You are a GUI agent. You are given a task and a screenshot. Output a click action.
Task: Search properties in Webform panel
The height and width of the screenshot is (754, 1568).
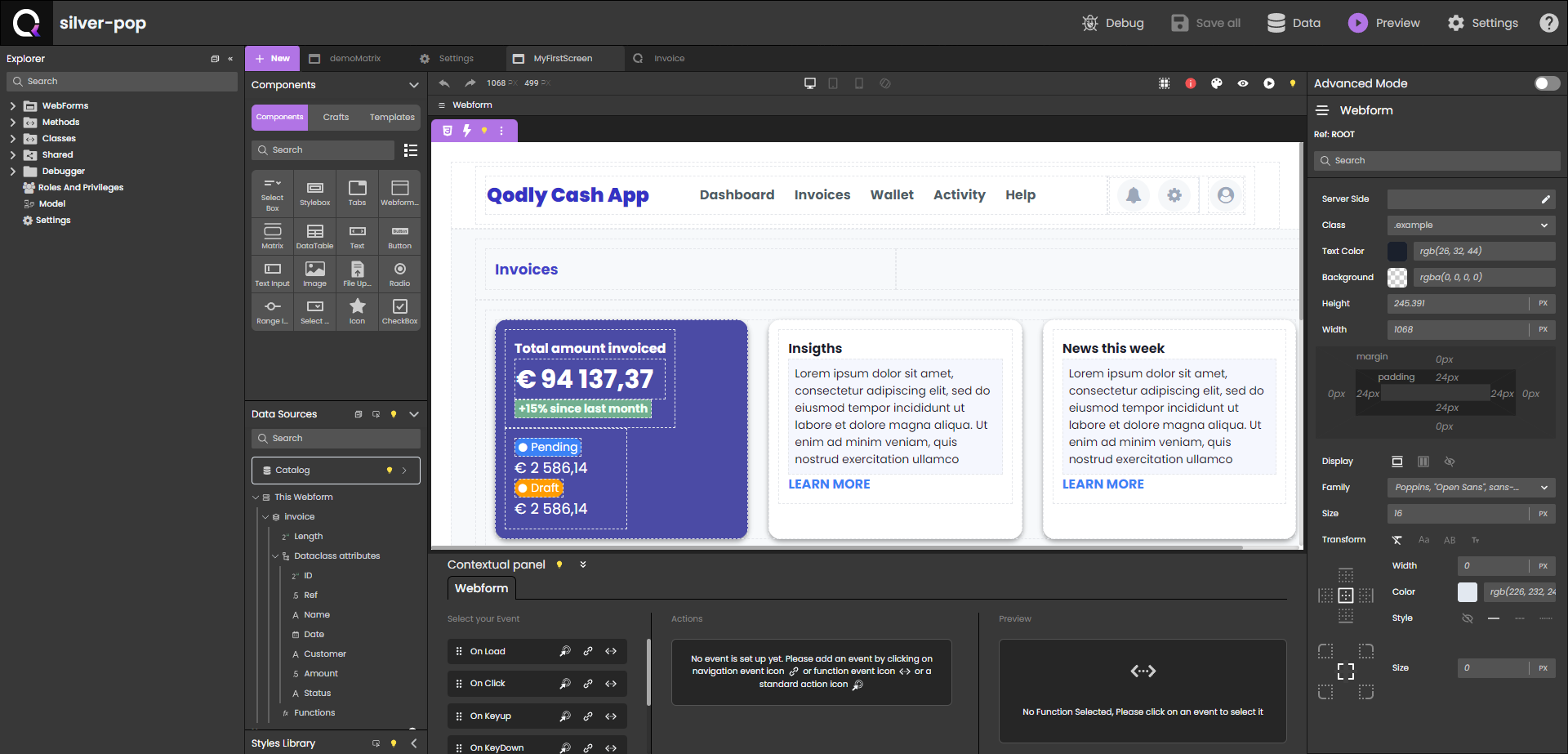[1437, 161]
